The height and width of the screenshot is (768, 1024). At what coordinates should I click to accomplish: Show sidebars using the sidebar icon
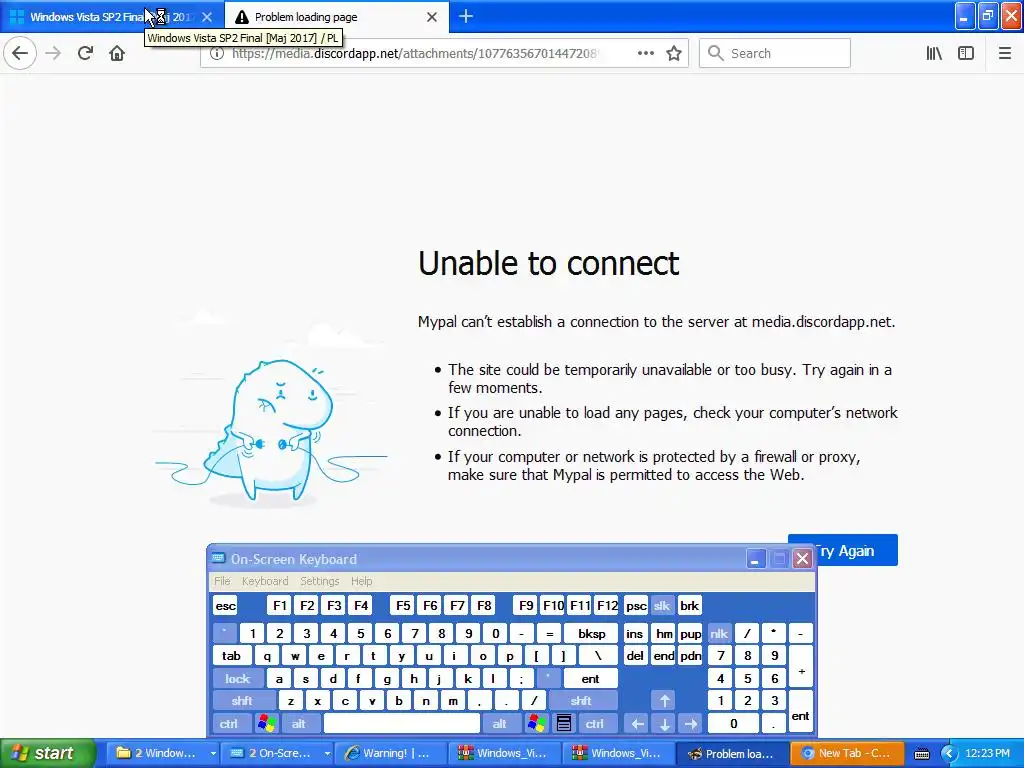tap(966, 54)
